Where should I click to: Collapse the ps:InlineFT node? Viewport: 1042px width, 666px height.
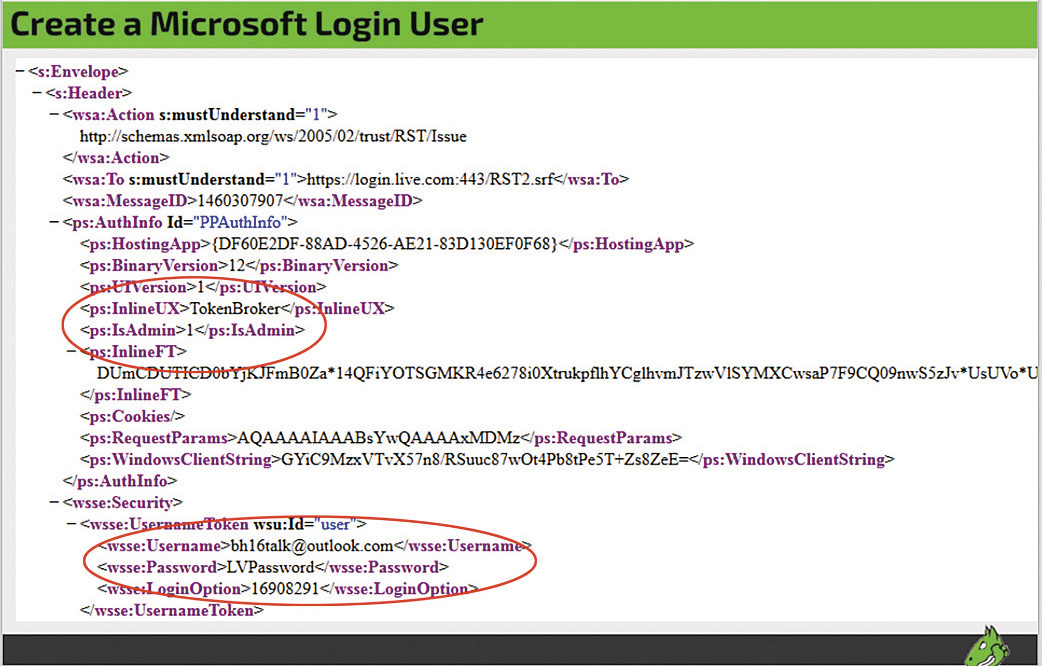tap(71, 352)
